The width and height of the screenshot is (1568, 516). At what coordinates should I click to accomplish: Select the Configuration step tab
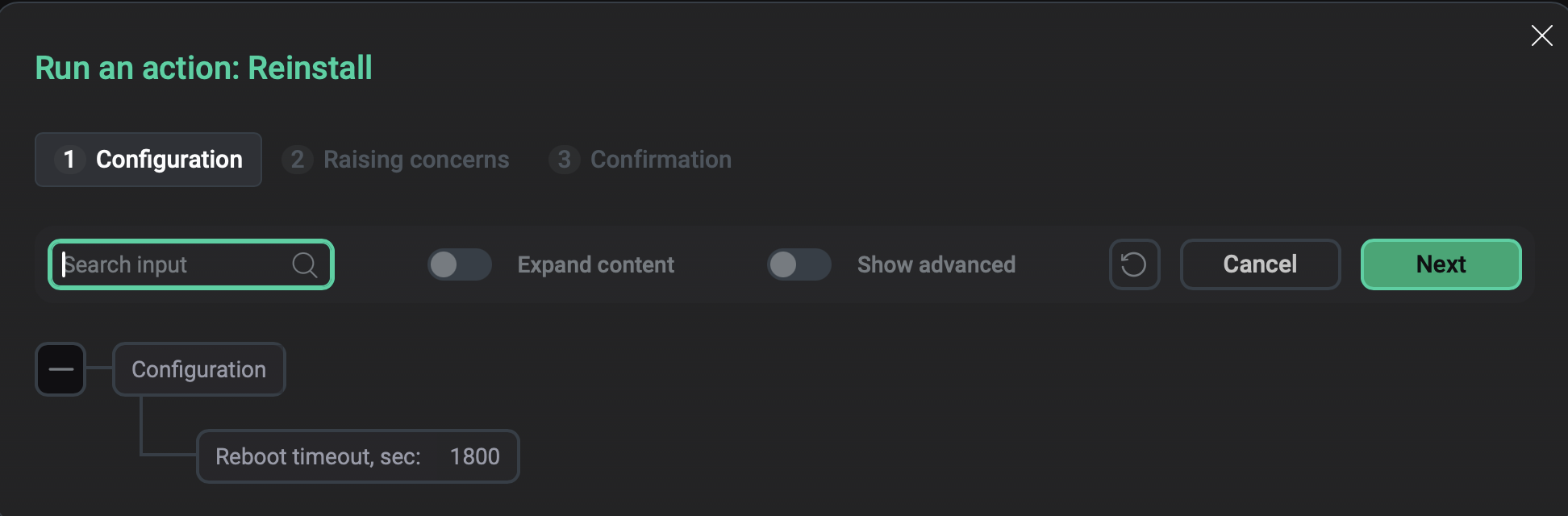click(148, 159)
